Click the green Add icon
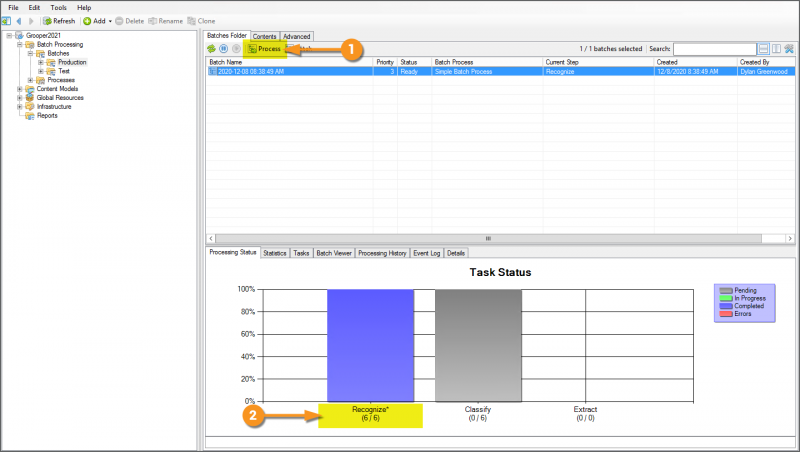This screenshot has width=800, height=452. (87, 21)
